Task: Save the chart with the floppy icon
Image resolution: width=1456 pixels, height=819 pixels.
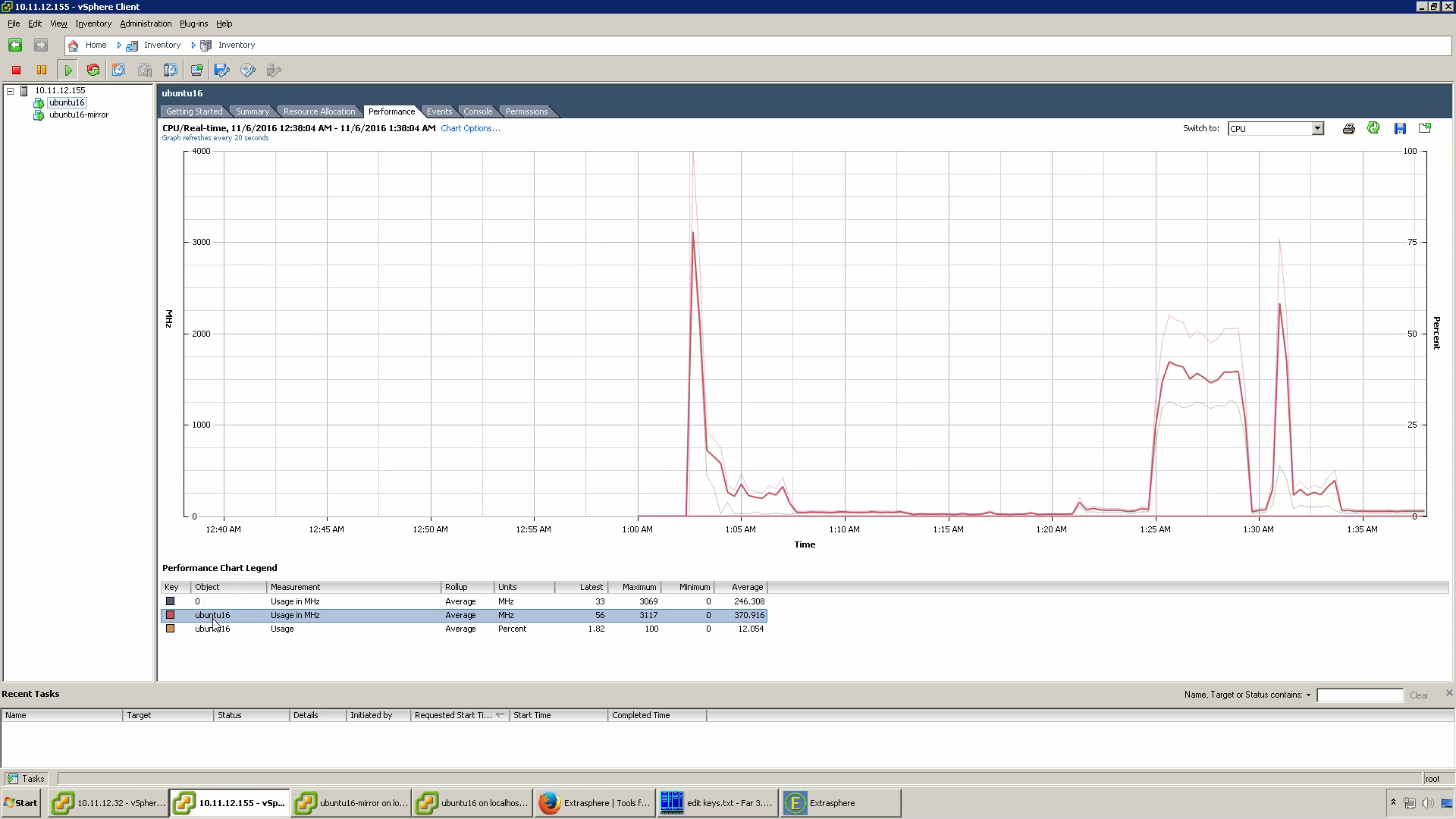Action: pos(1400,129)
